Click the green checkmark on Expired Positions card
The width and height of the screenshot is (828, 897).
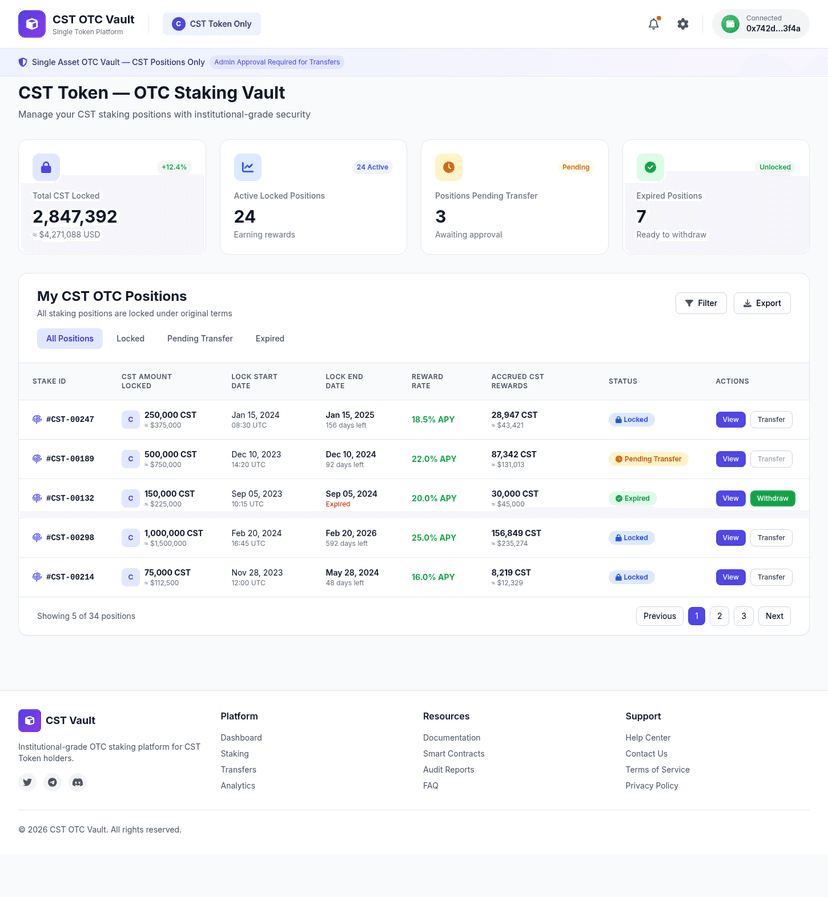point(649,167)
